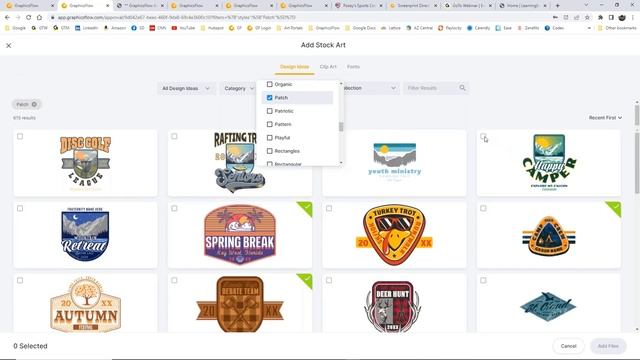The image size is (640, 360).
Task: Toggle the browser side panel icon
Action: click(611, 18)
